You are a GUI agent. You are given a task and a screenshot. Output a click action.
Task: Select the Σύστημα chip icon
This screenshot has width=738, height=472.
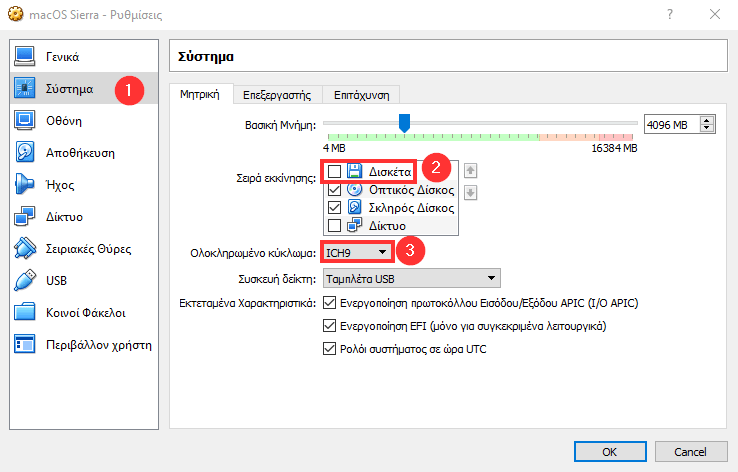click(x=24, y=88)
